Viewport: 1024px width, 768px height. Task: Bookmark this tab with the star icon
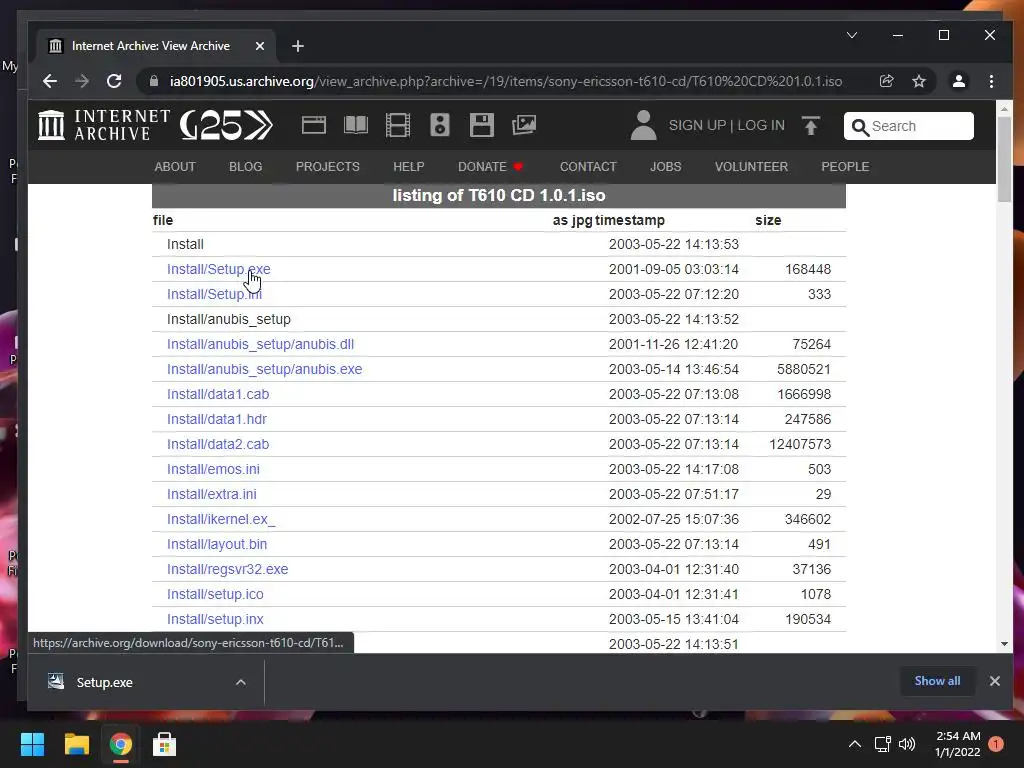(919, 81)
